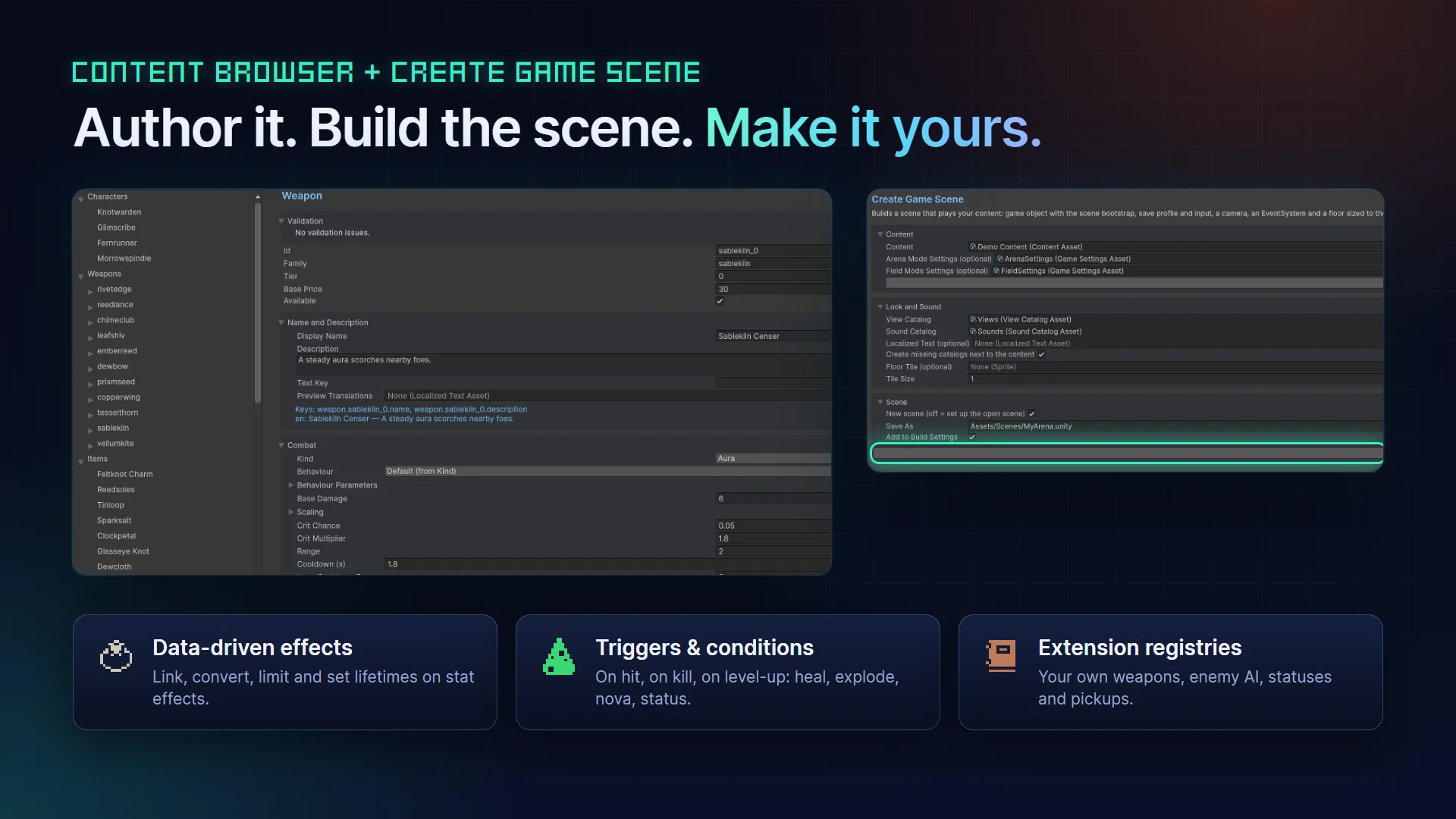The width and height of the screenshot is (1456, 819).
Task: Open Behaviour dropdown Default (from Kind)
Action: (x=607, y=471)
